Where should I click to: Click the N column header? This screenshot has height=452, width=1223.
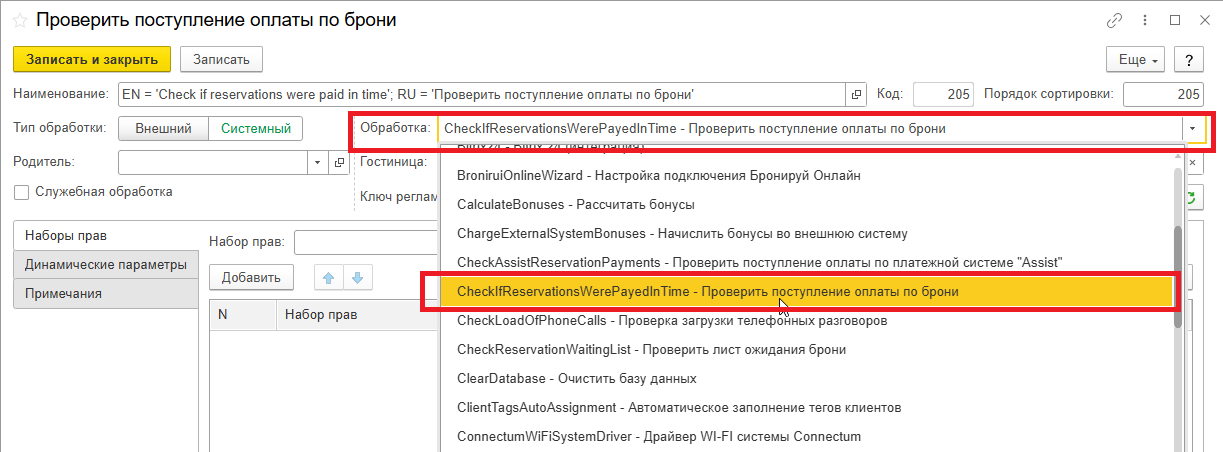pos(243,314)
